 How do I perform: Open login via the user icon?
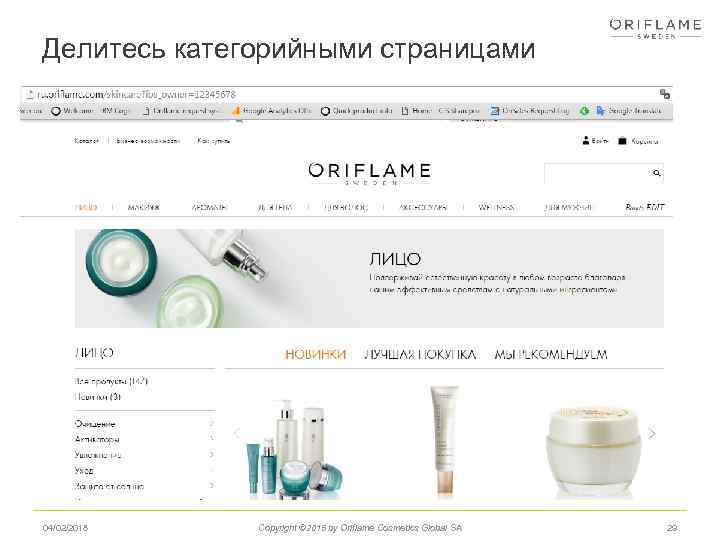coord(585,141)
